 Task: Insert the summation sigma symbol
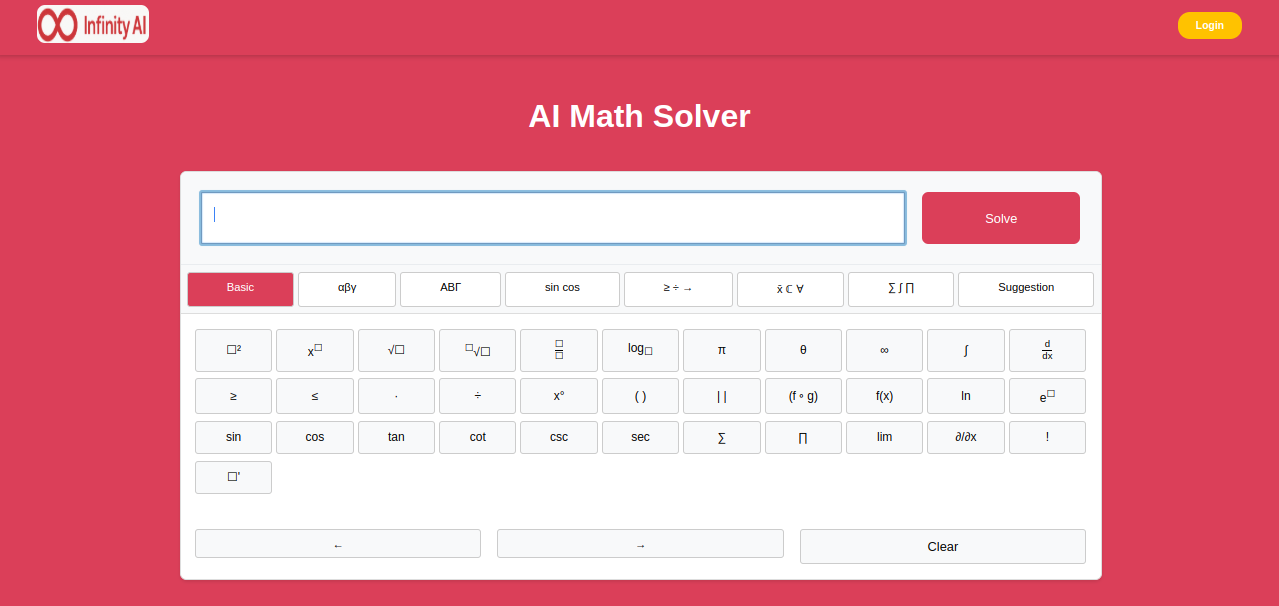tap(721, 437)
